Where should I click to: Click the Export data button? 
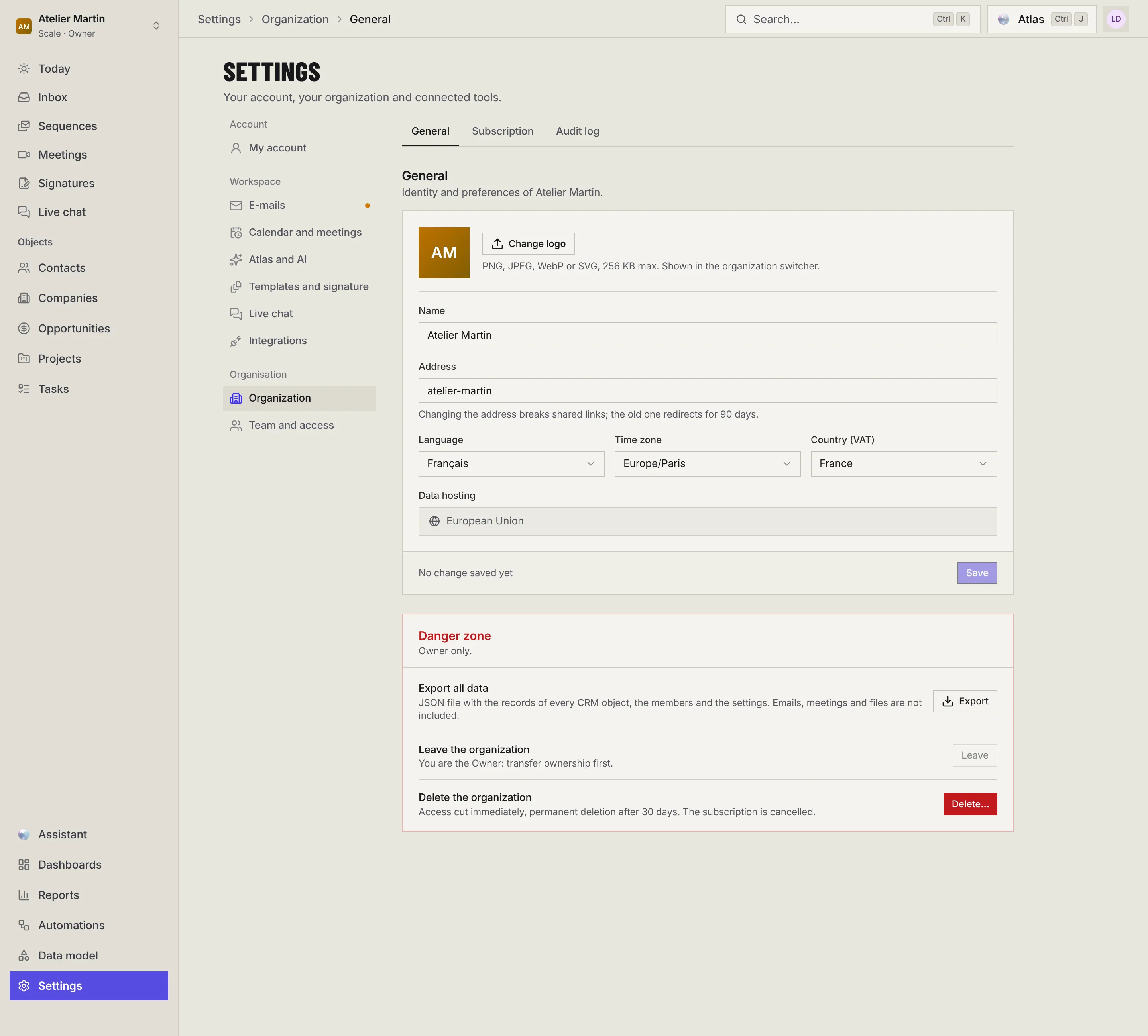pyautogui.click(x=965, y=701)
